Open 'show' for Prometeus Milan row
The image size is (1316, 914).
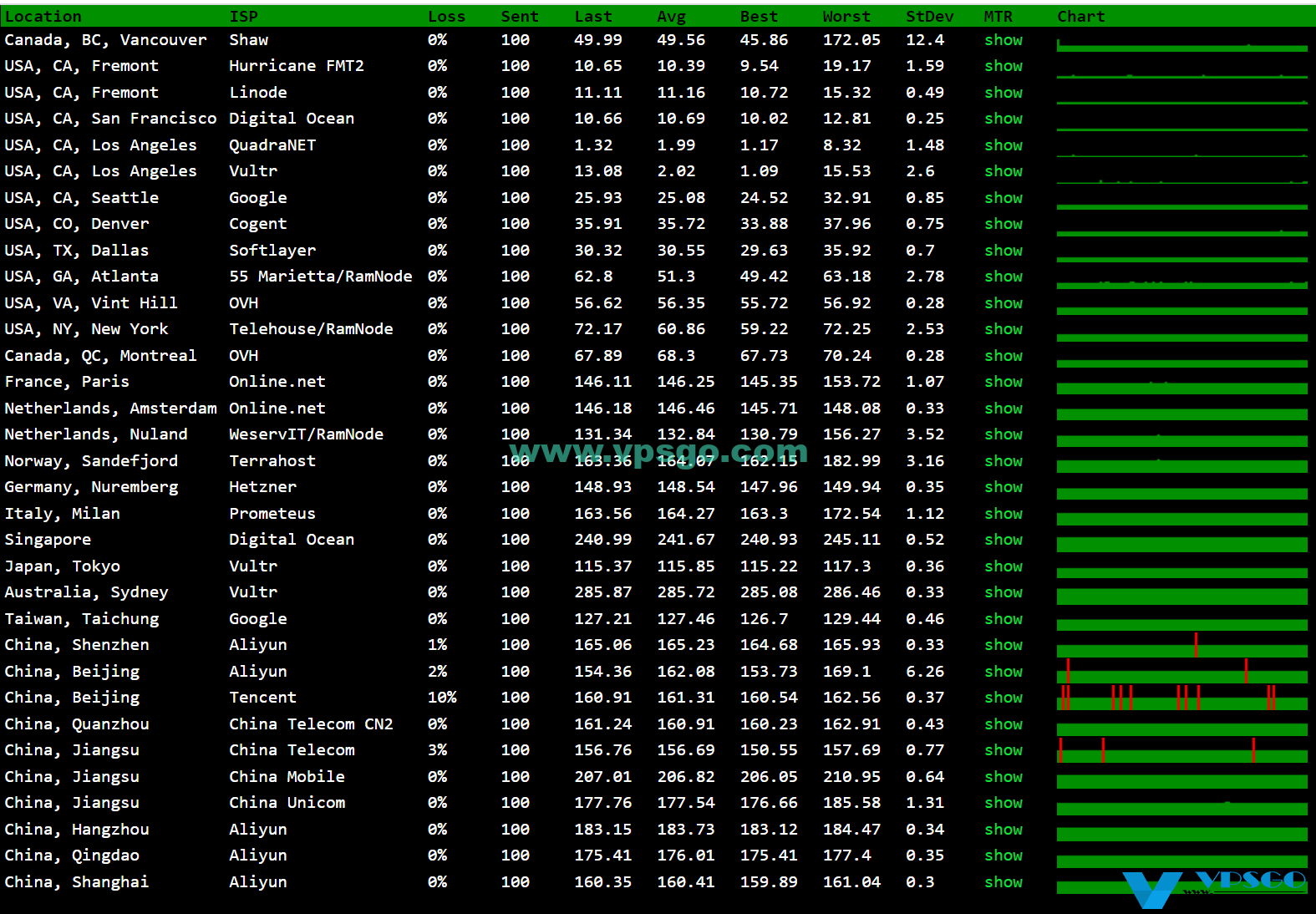point(1004,514)
